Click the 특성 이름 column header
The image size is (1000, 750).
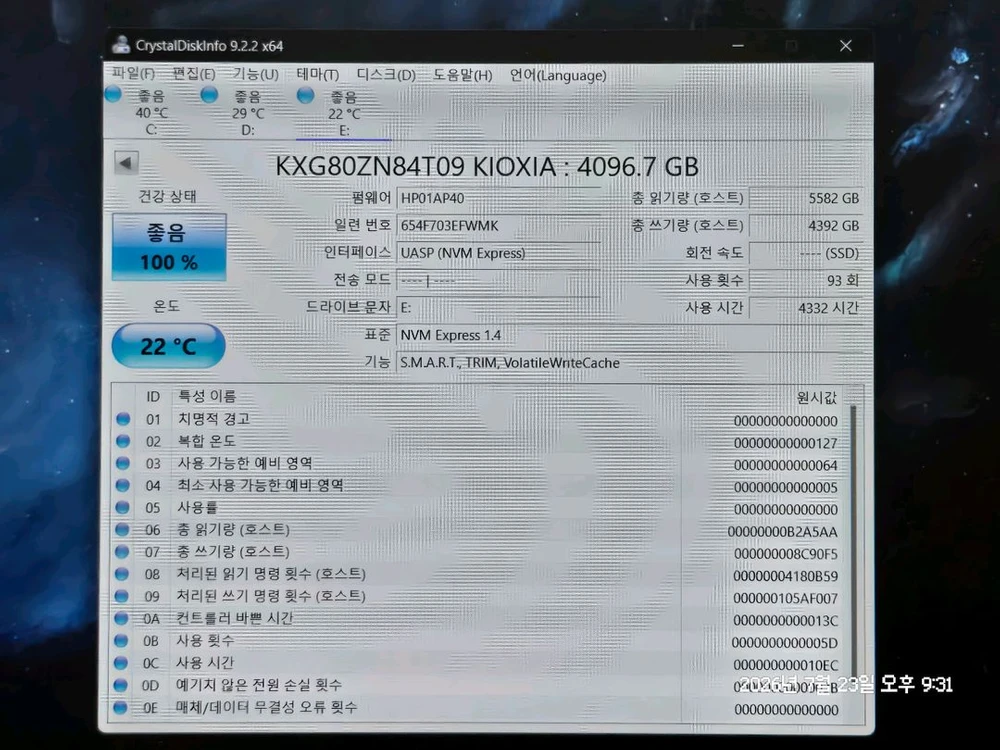207,396
